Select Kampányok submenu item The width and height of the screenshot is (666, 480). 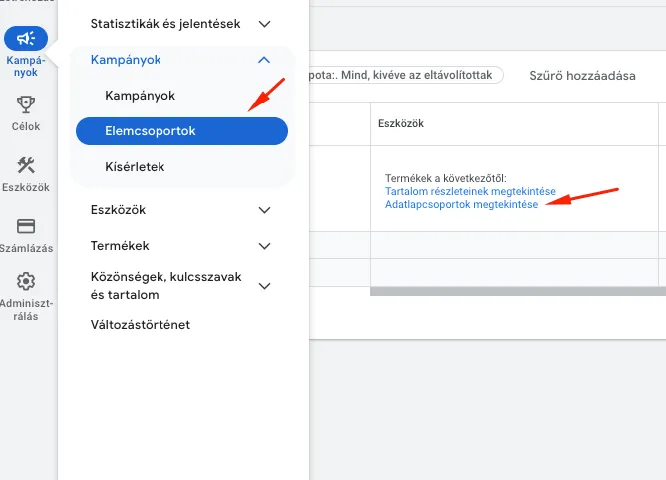[140, 96]
